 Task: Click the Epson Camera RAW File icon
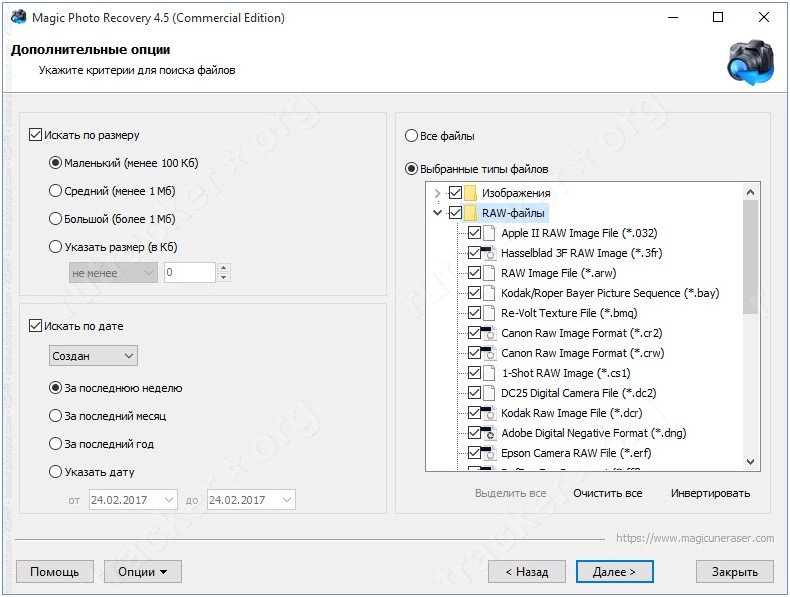(489, 453)
